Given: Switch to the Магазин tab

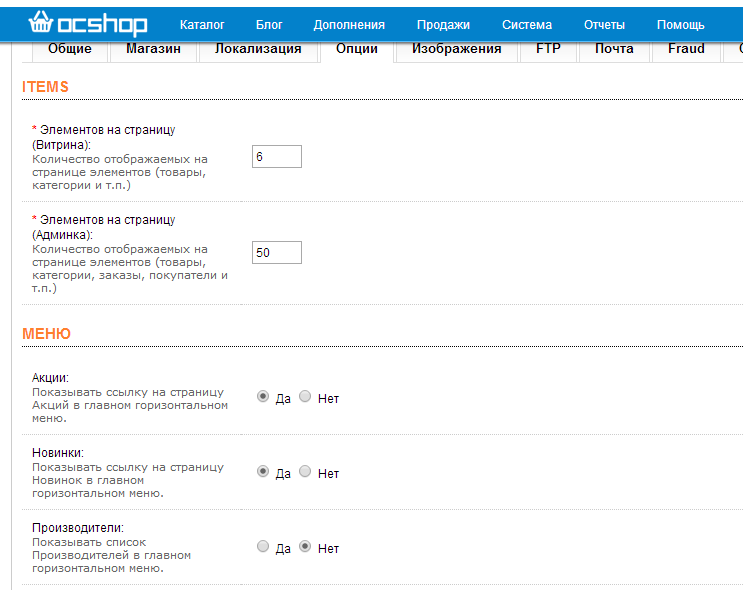Looking at the screenshot, I should (153, 49).
